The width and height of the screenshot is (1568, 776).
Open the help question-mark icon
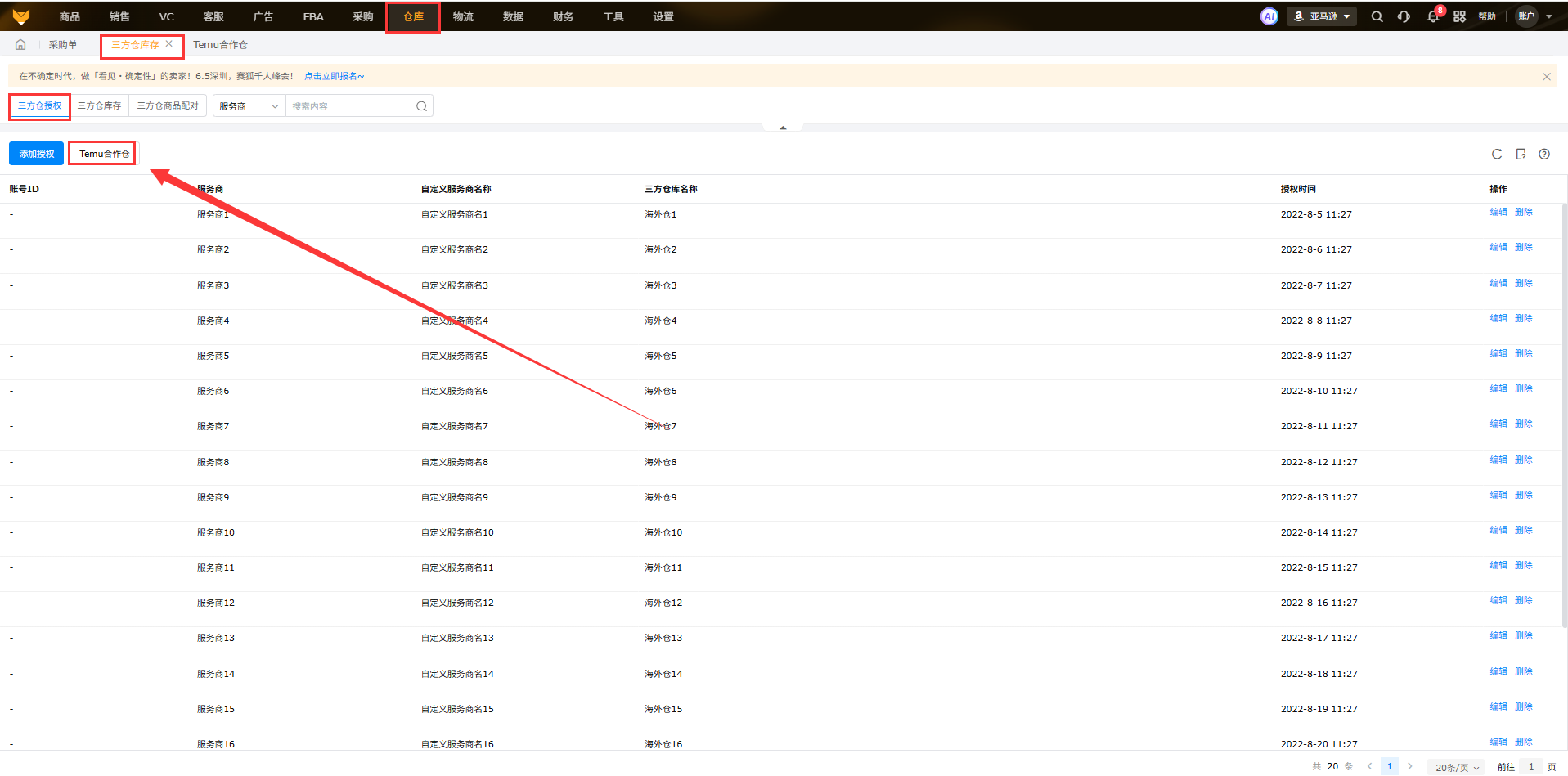pos(1544,154)
